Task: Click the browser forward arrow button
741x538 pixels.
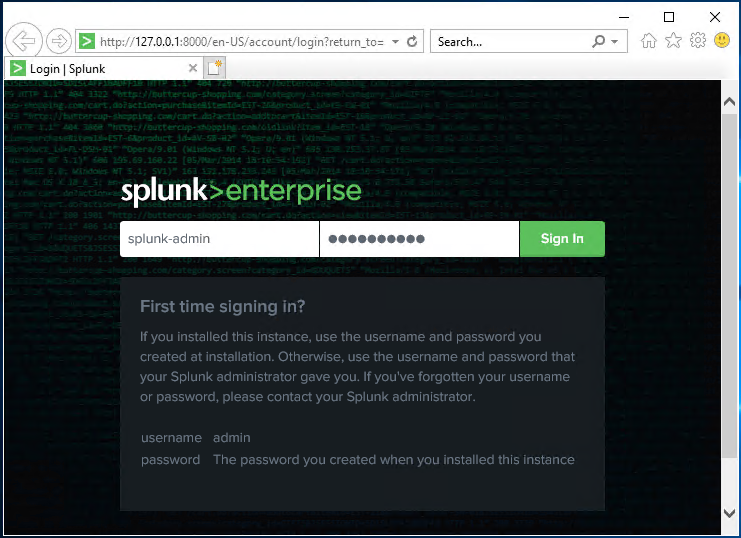Action: click(x=59, y=41)
